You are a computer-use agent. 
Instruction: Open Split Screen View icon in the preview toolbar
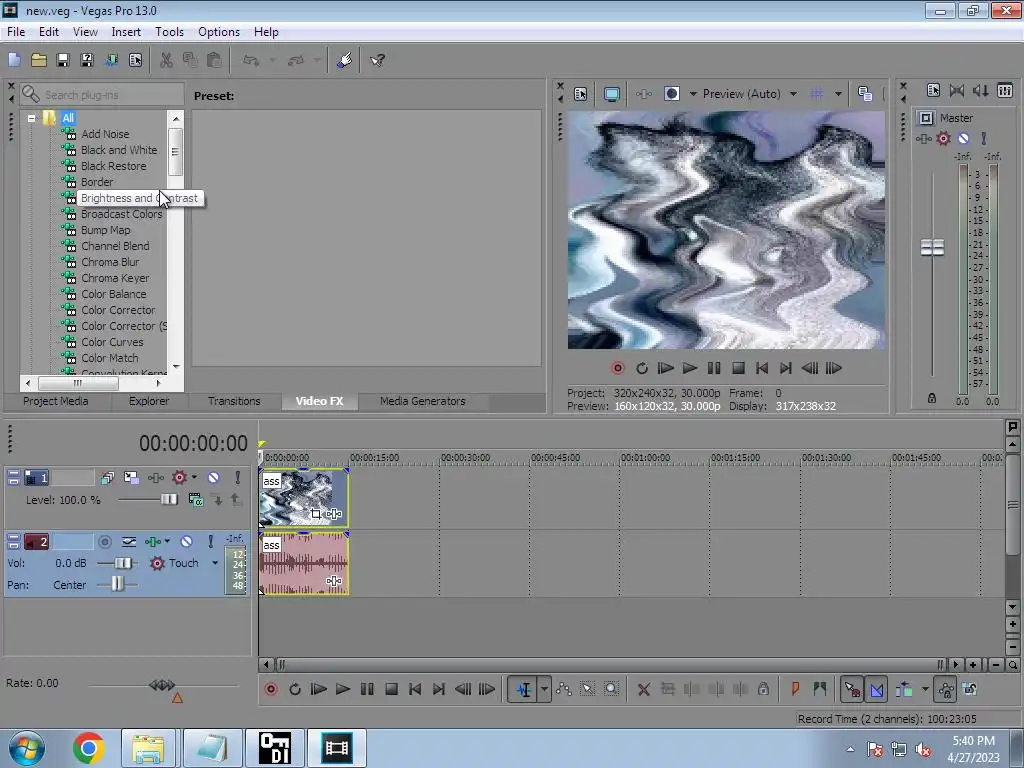(671, 94)
